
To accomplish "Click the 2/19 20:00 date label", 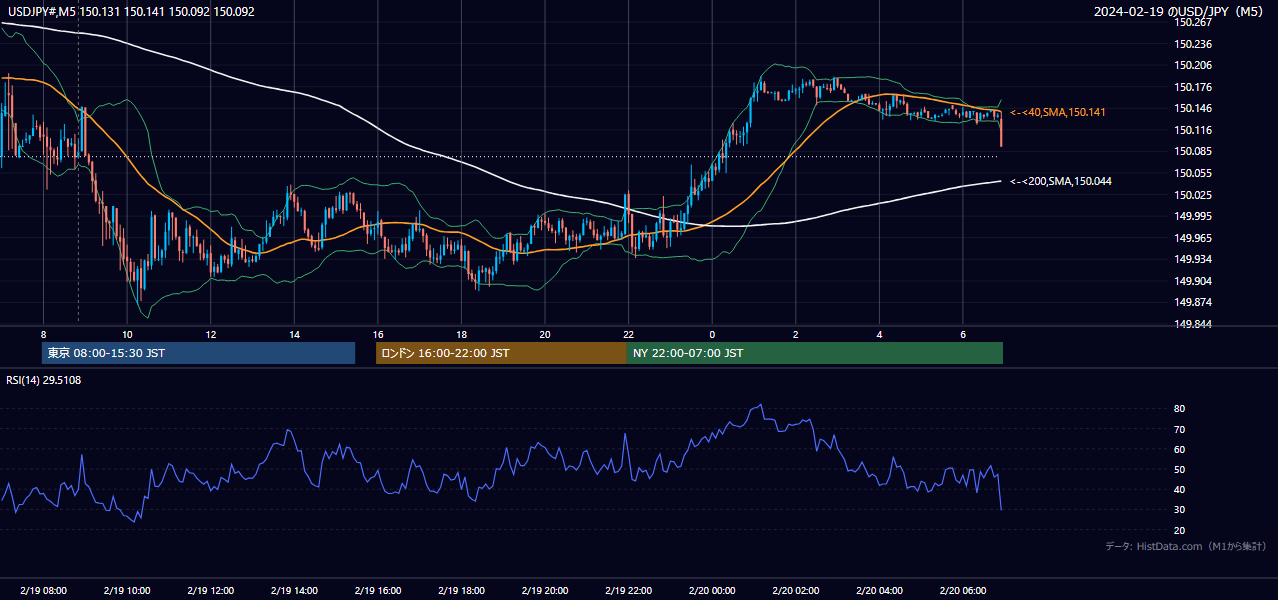I will pos(545,591).
